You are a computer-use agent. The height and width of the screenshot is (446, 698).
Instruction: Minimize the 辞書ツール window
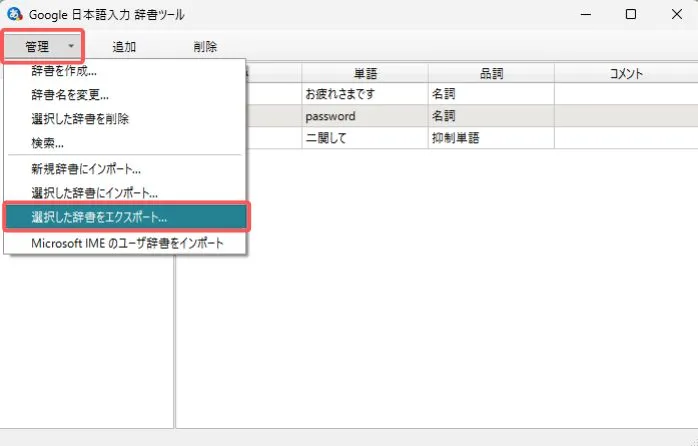(x=586, y=14)
